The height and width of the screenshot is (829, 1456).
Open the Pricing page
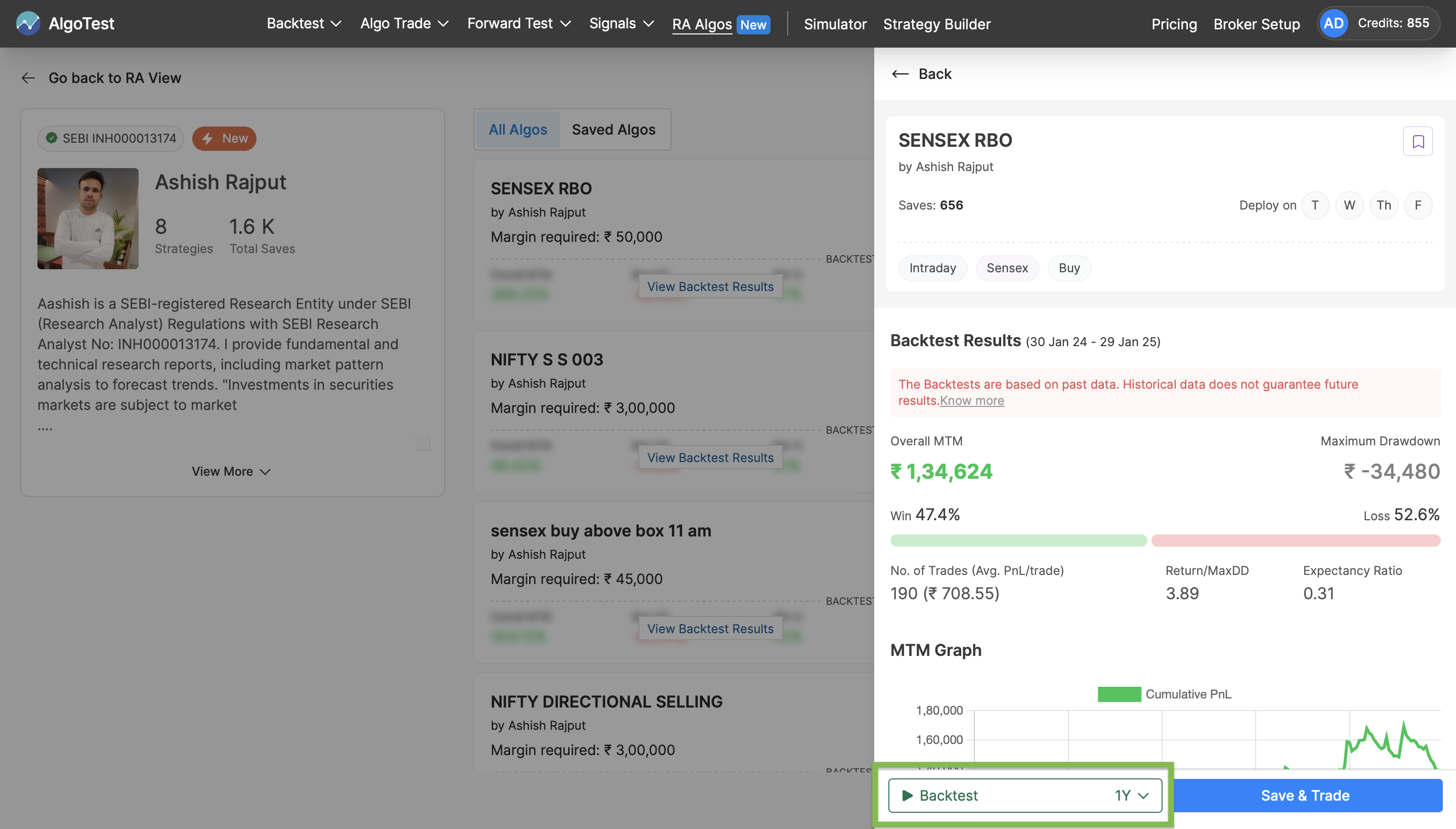click(1174, 24)
